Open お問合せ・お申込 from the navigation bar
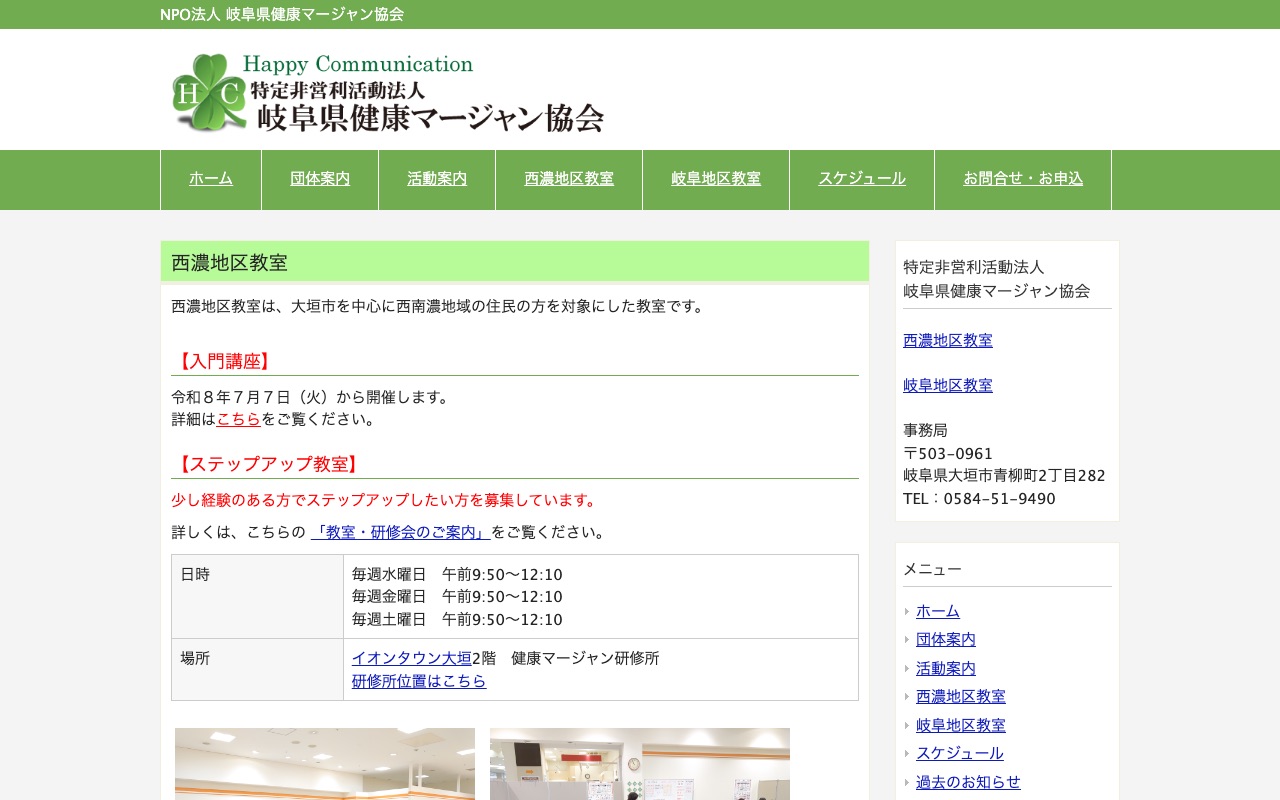Viewport: 1280px width, 800px height. point(1022,179)
